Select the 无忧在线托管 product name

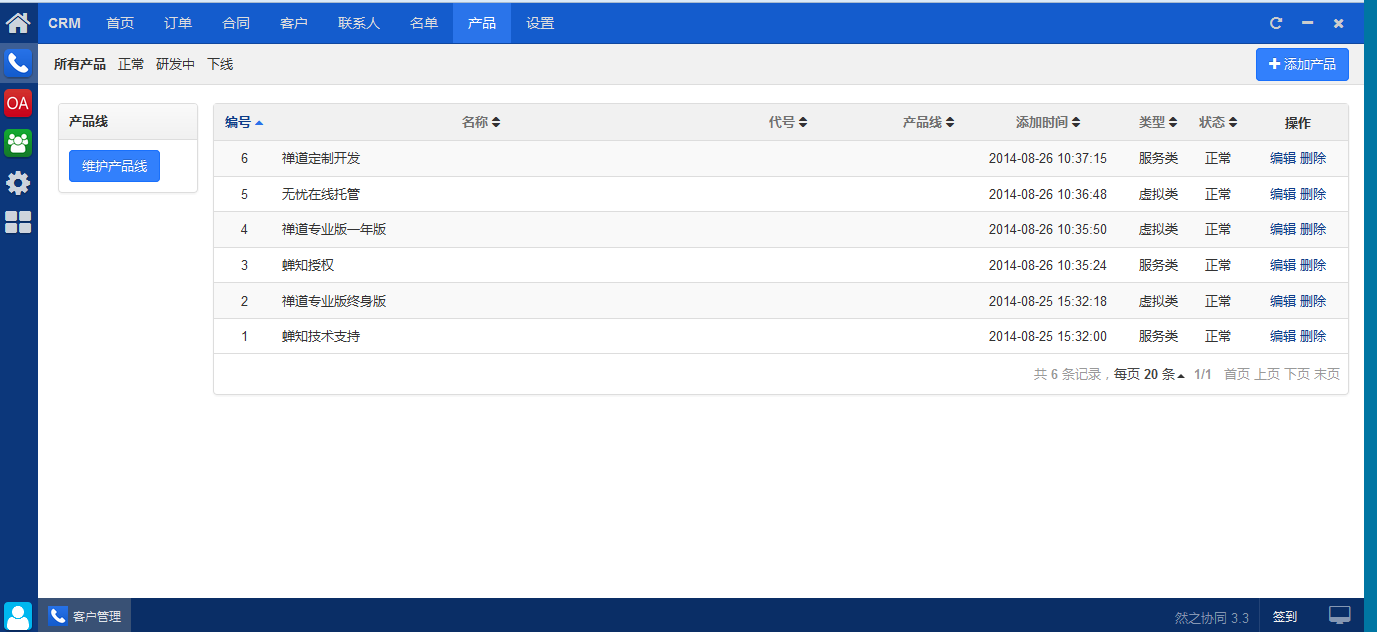tap(321, 194)
